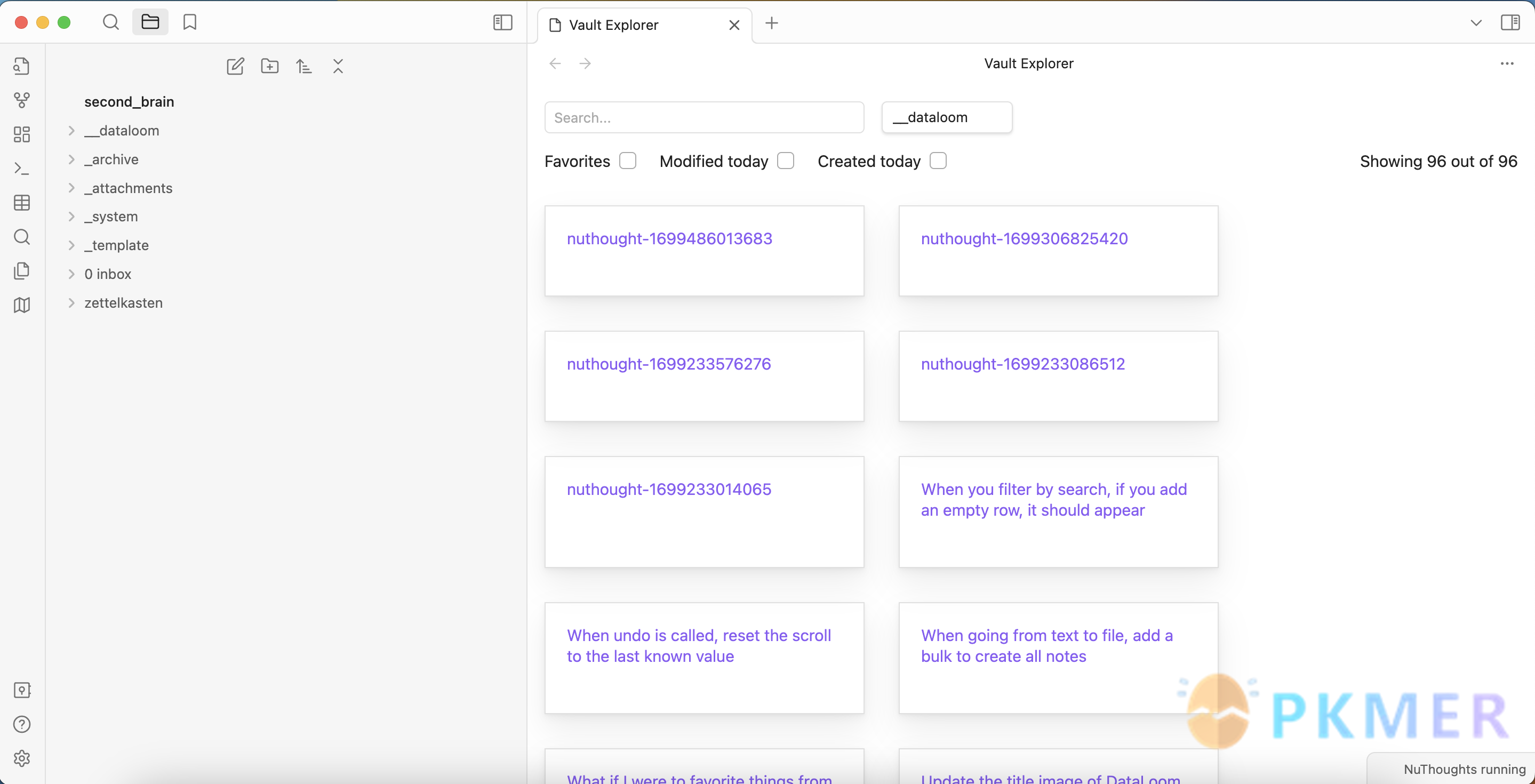Open the help icon

22,724
